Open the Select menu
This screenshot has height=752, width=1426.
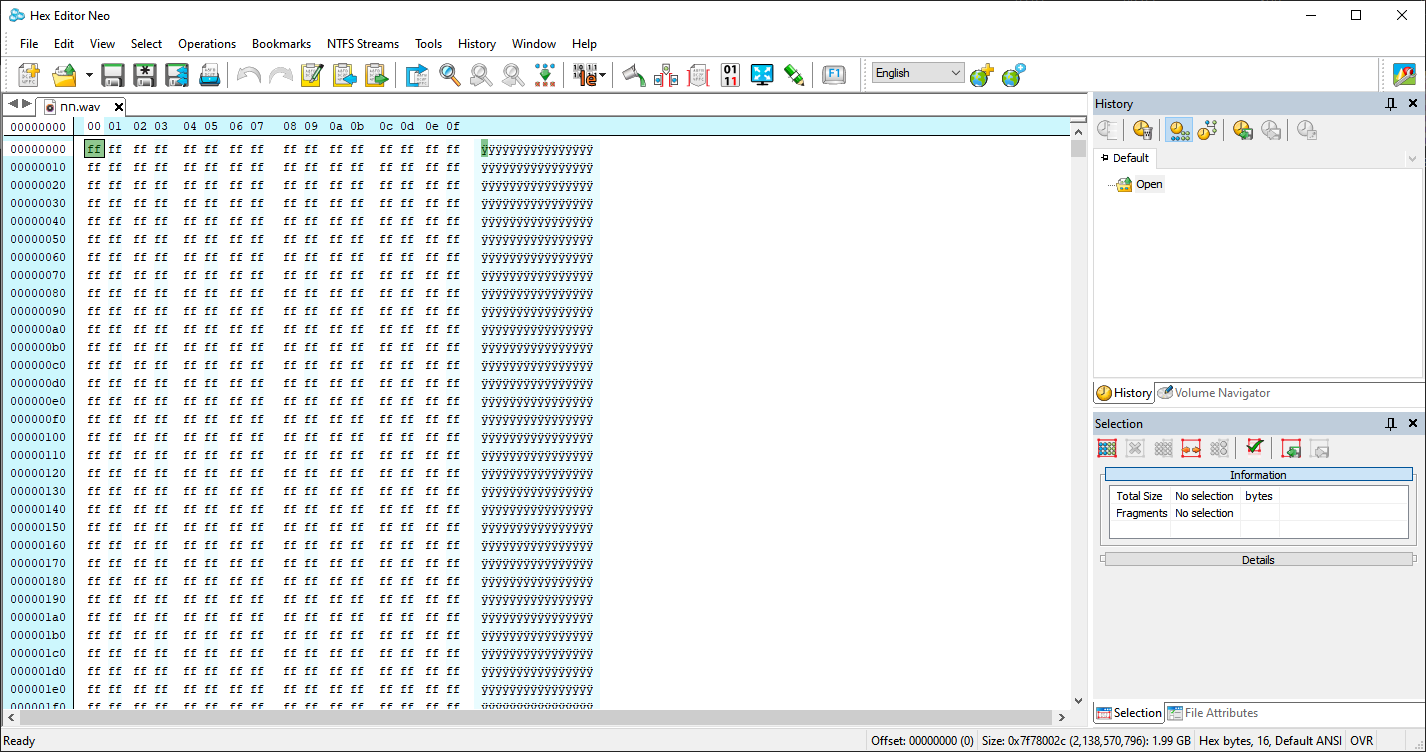point(146,44)
